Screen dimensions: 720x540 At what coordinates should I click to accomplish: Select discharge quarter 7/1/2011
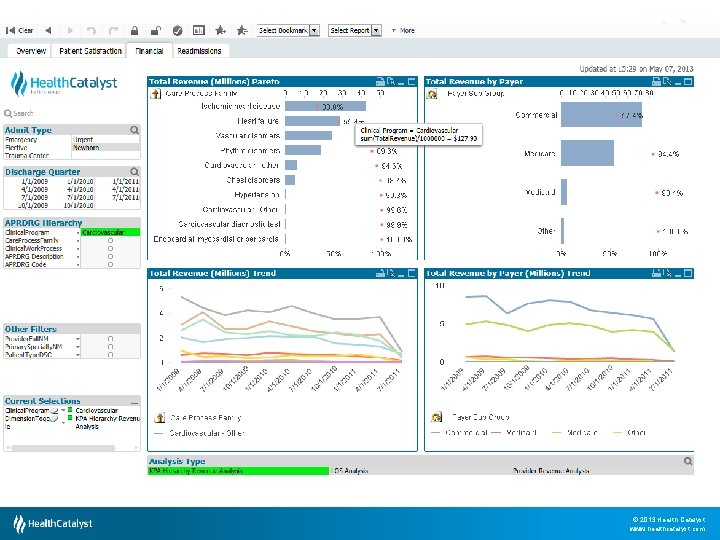click(x=125, y=197)
